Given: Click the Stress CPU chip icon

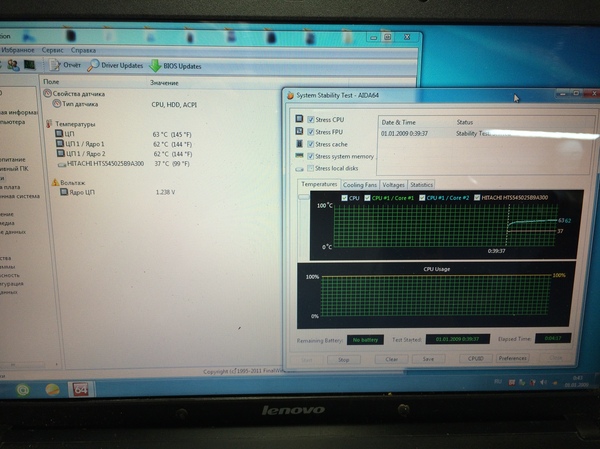Looking at the screenshot, I should click(299, 119).
